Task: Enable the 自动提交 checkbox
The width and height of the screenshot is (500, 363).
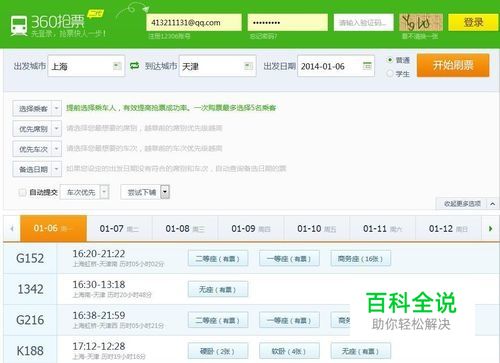Action: [x=22, y=192]
